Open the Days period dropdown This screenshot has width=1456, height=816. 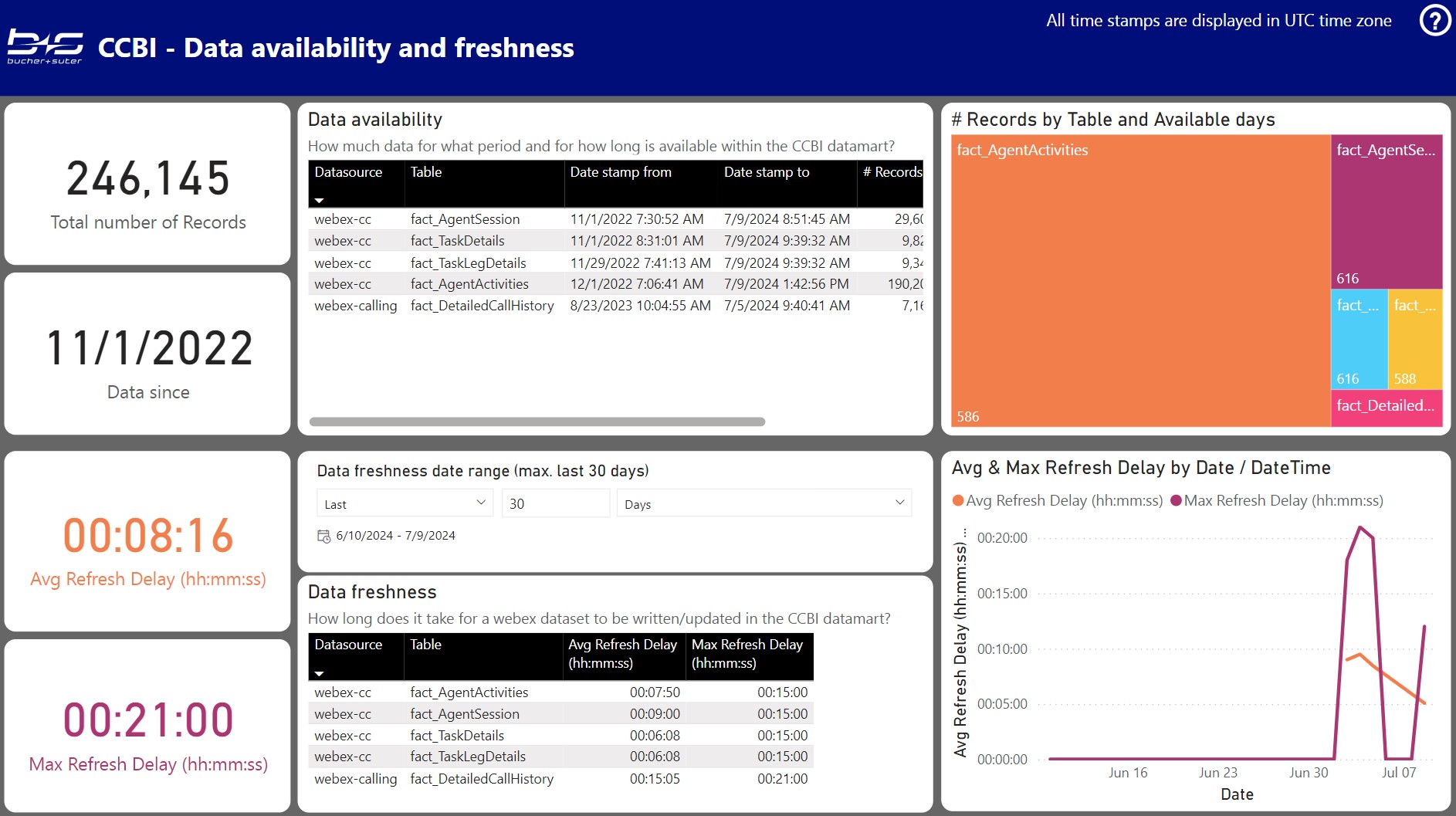tap(764, 503)
